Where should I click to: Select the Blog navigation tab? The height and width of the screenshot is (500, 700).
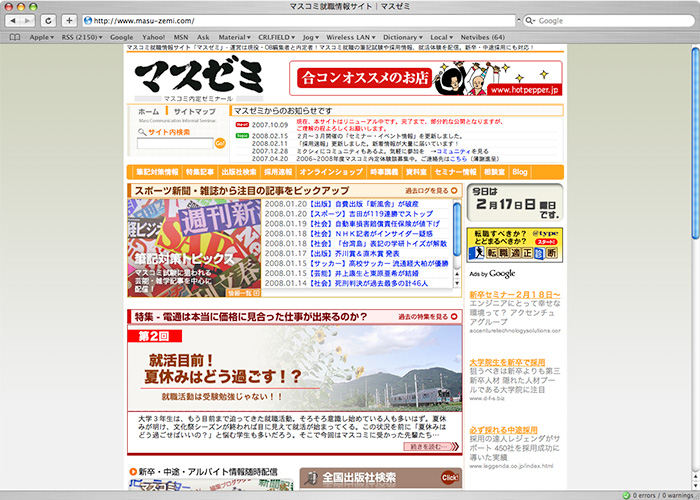click(520, 172)
